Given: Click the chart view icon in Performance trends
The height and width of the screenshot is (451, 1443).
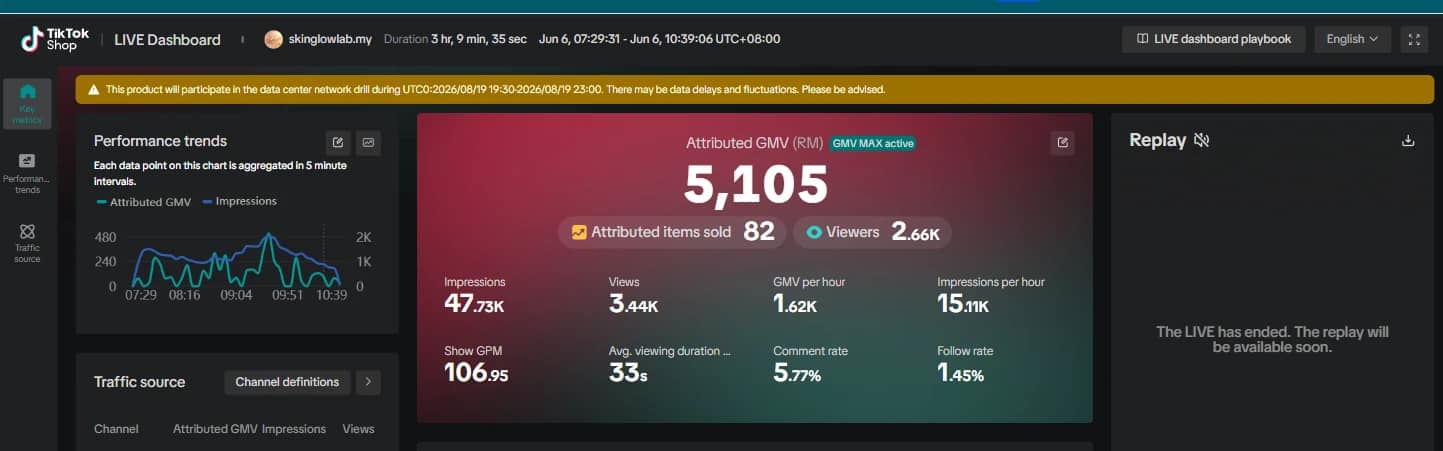Looking at the screenshot, I should click(368, 143).
